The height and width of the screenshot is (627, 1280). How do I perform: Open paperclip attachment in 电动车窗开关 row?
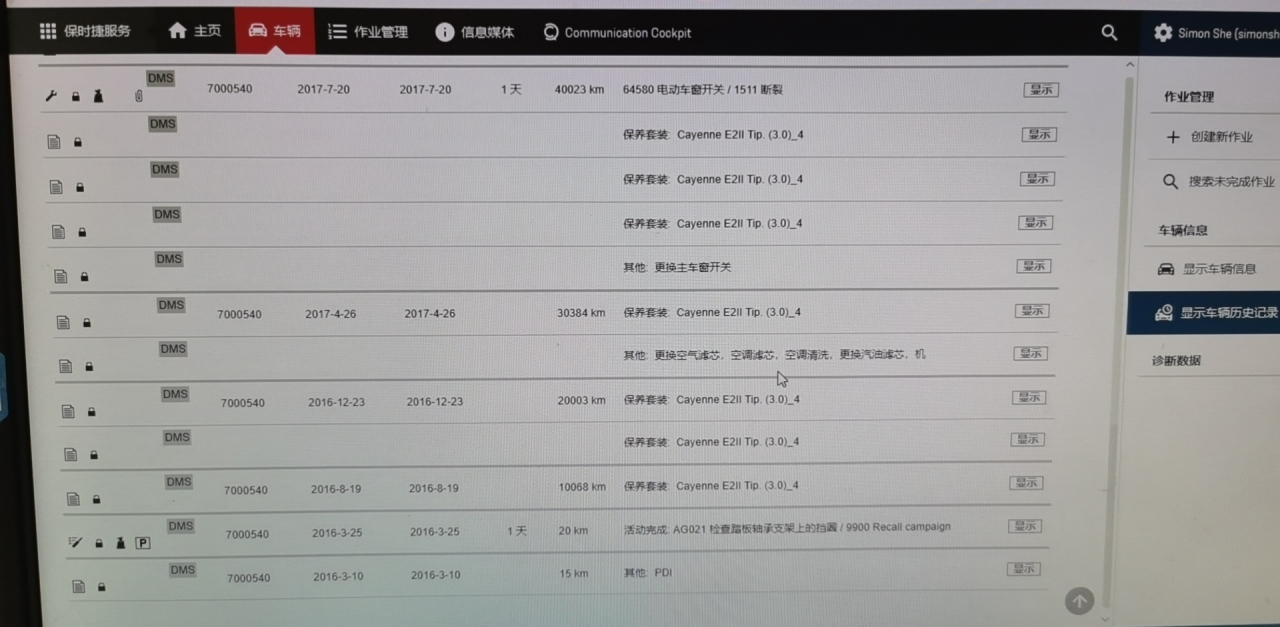139,97
